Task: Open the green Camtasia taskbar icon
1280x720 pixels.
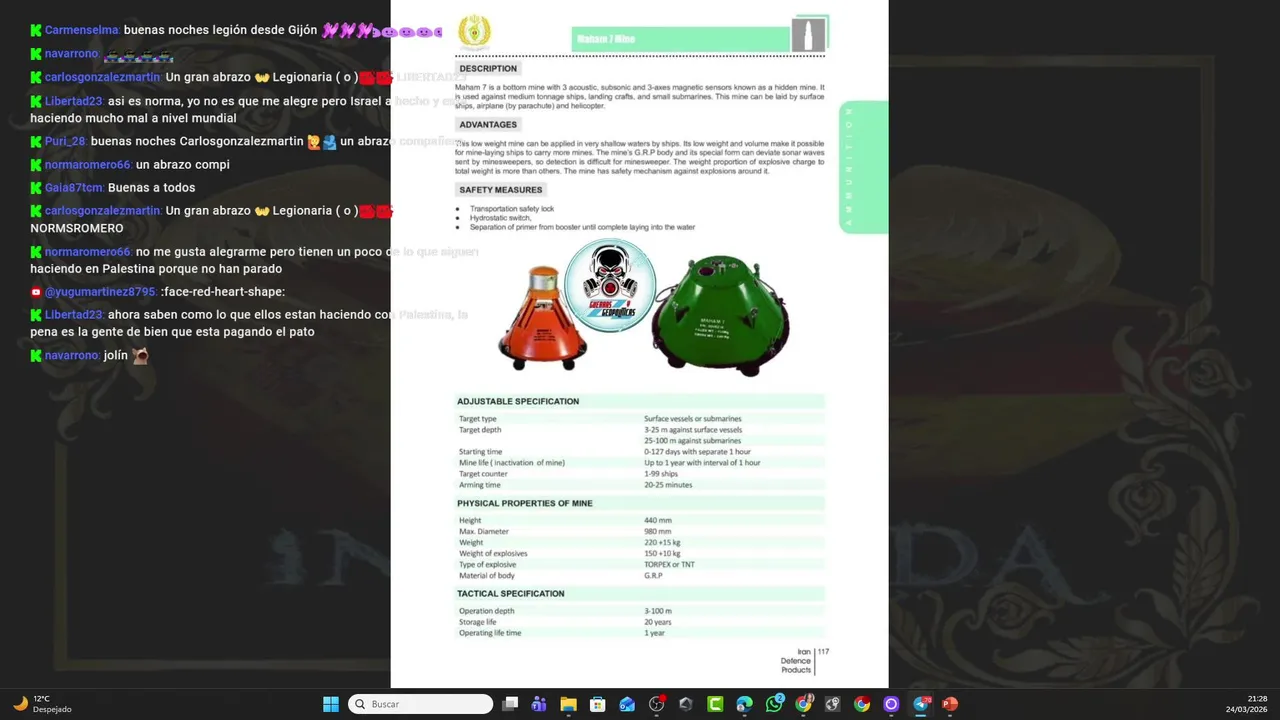Action: (x=715, y=704)
